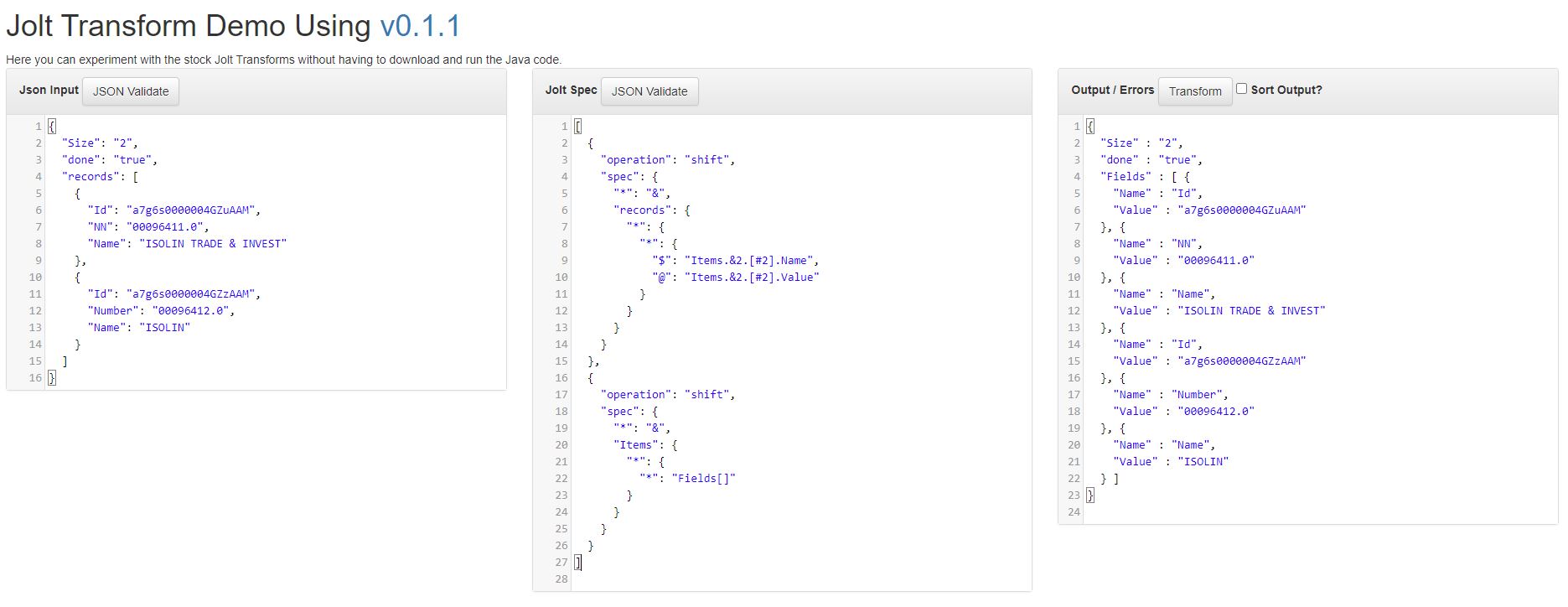Click the first "operation": "shift" line in spec
1568x607 pixels.
tap(667, 159)
